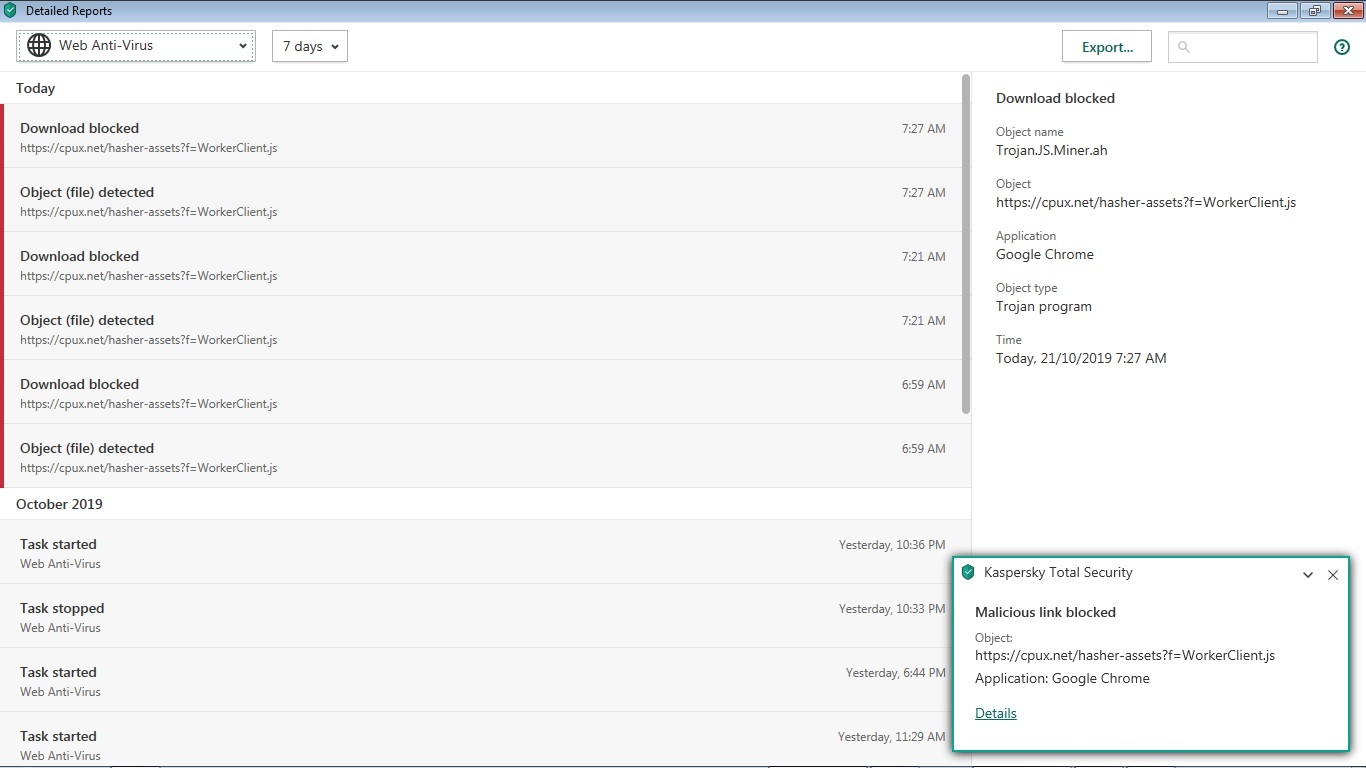Click the green help question mark icon
The image size is (1366, 768).
1342,47
